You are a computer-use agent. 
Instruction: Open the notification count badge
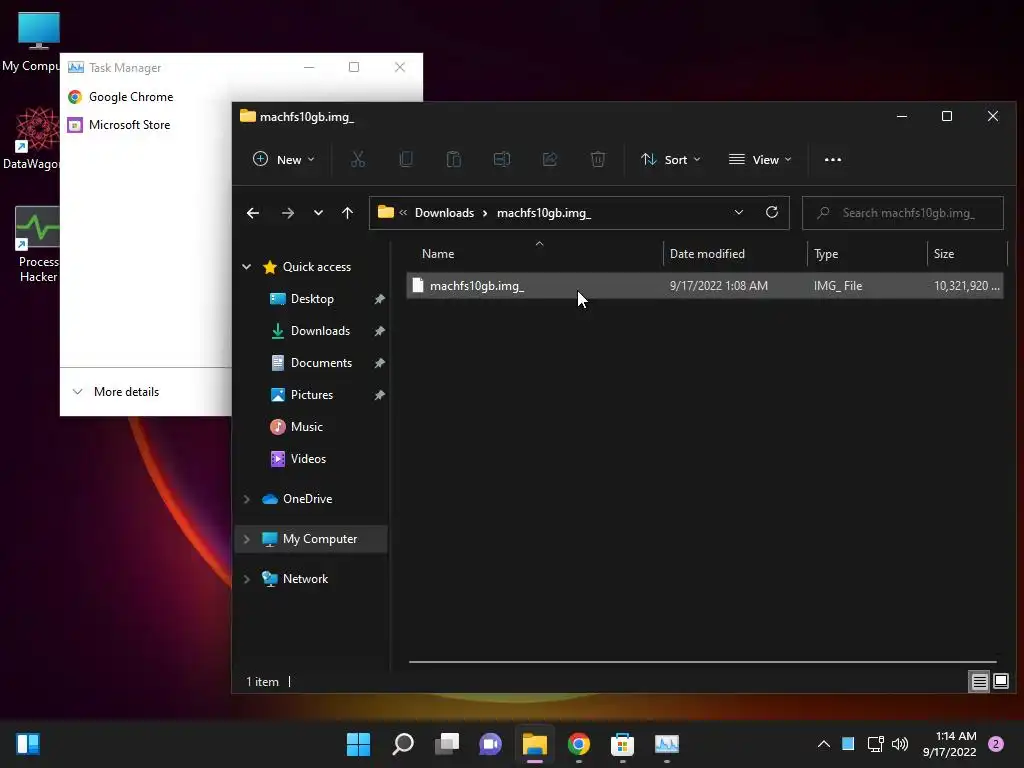click(996, 744)
